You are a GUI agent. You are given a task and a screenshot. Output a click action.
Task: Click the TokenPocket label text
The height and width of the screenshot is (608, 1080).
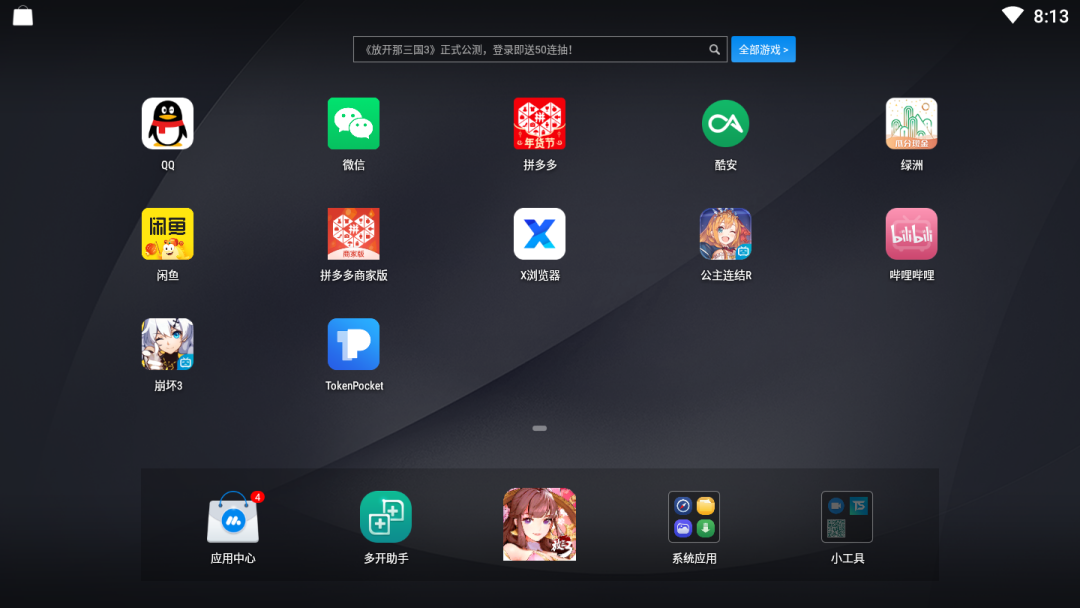(354, 386)
